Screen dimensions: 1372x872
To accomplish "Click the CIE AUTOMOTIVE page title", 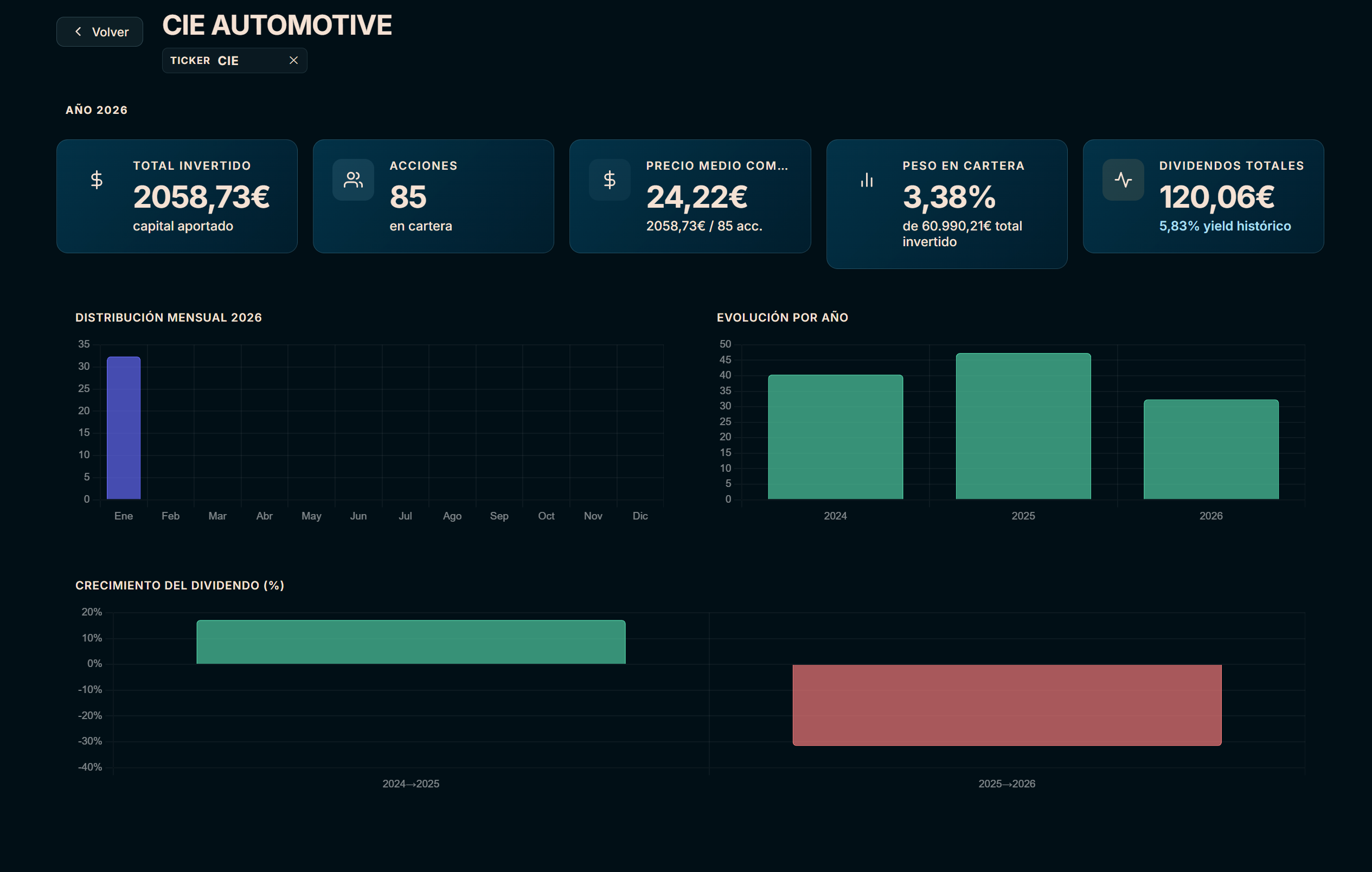I will click(277, 25).
